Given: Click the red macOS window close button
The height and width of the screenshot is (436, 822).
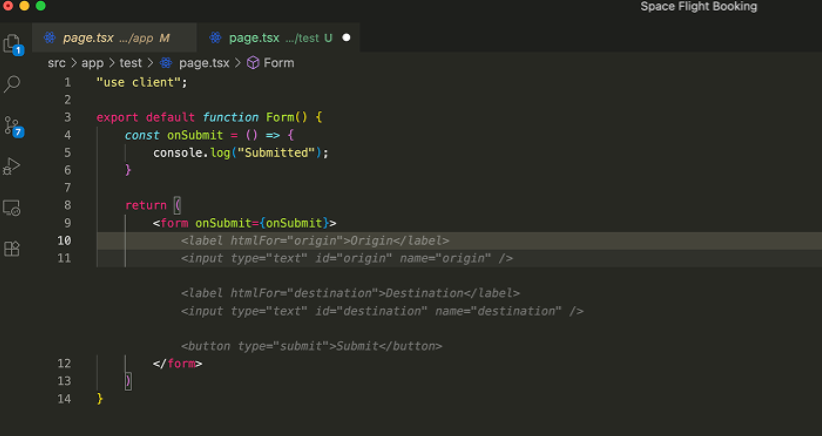Looking at the screenshot, I should (x=7, y=6).
